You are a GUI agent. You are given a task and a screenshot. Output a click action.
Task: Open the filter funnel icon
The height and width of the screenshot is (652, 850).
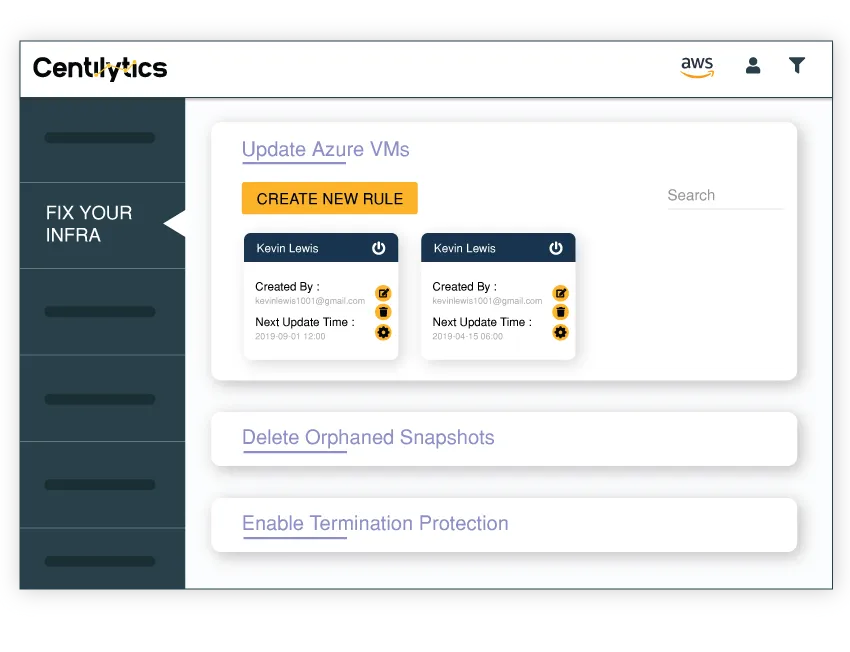pos(796,66)
